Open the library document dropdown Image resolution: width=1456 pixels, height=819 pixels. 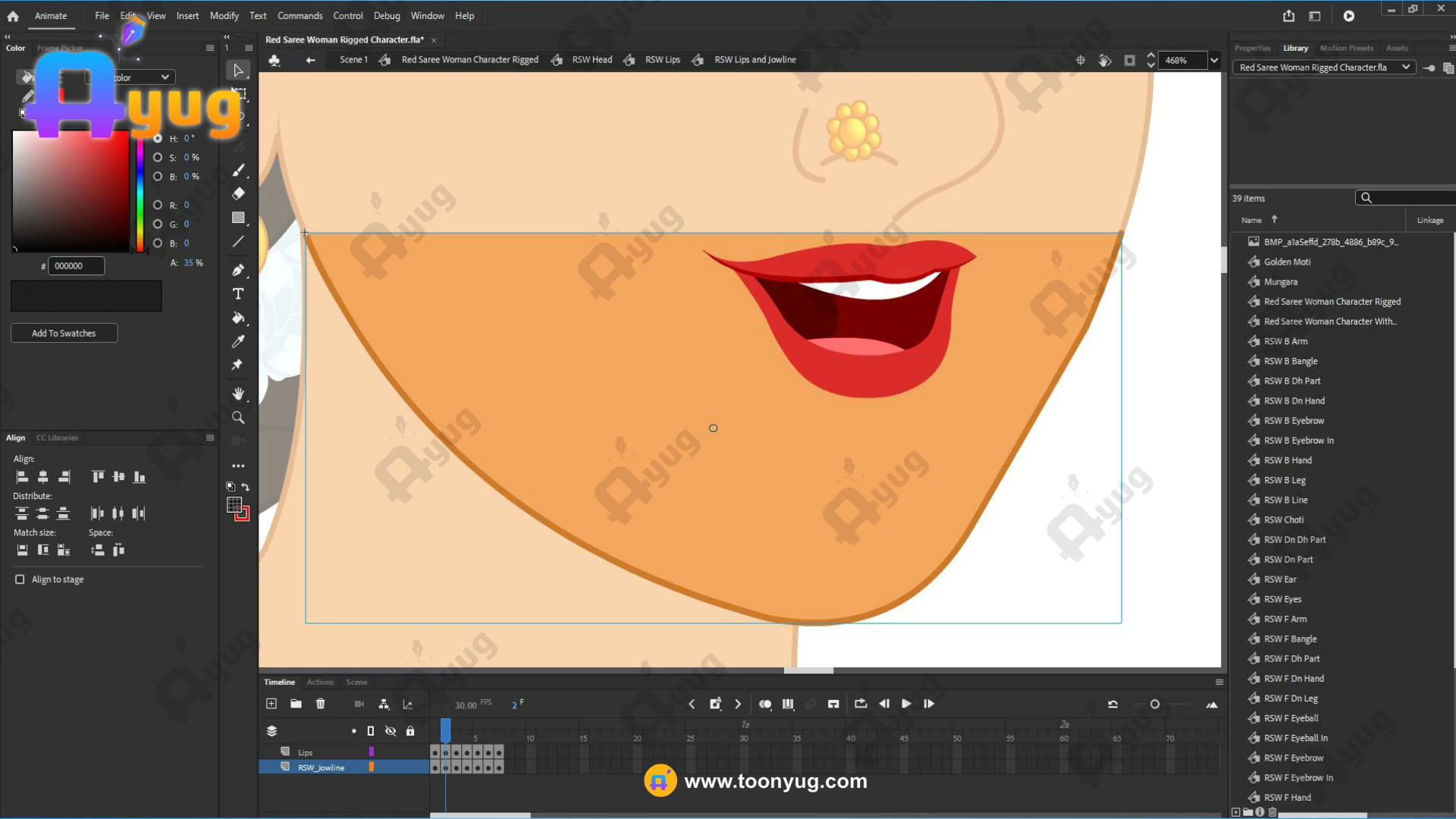(1405, 67)
